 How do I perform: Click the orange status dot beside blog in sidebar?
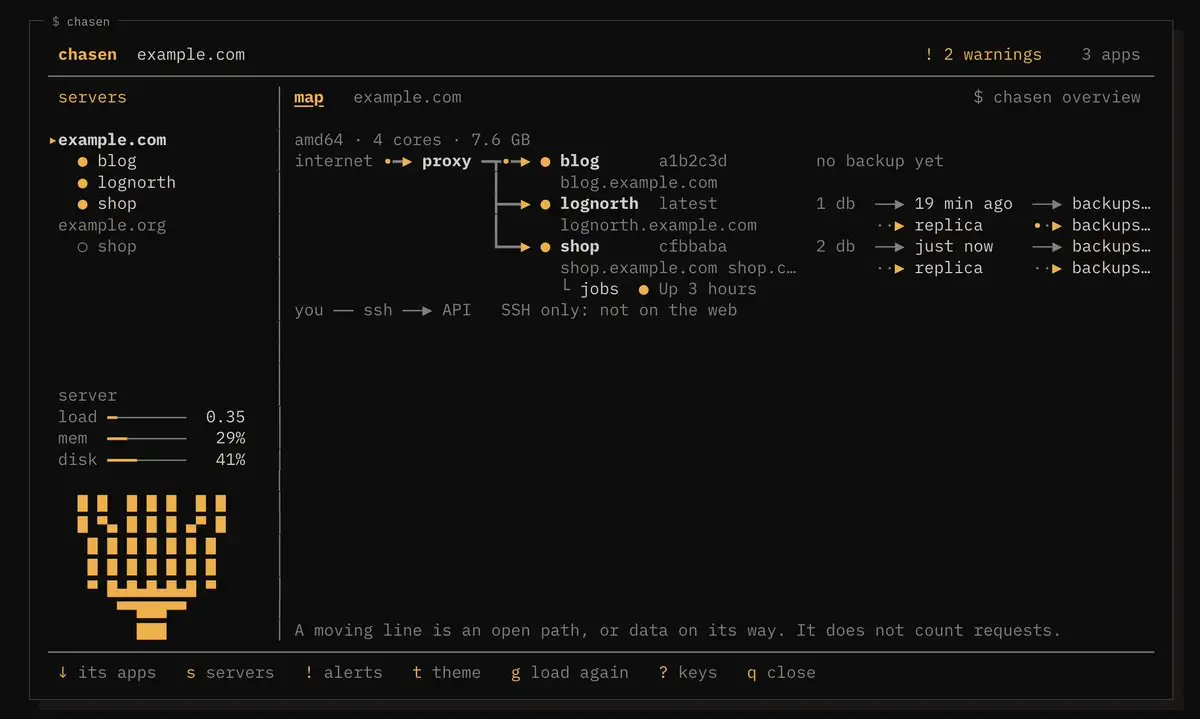pyautogui.click(x=83, y=161)
